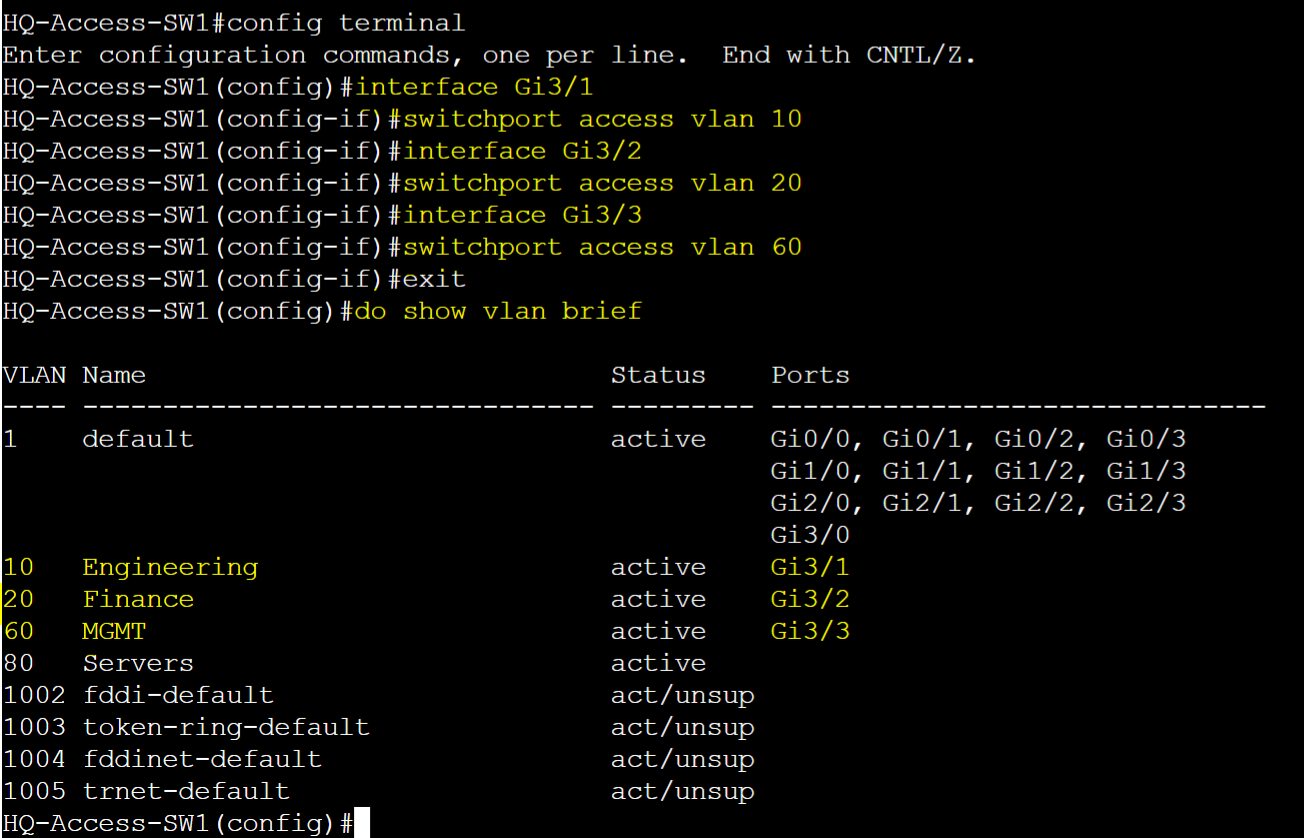Click the 'Status' column header
Viewport: 1304px width, 838px height.
coord(658,375)
